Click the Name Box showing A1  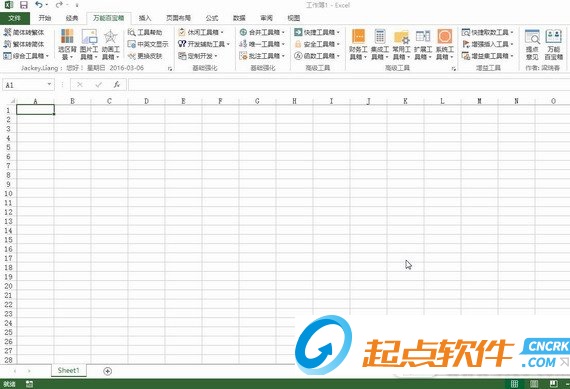coord(24,85)
